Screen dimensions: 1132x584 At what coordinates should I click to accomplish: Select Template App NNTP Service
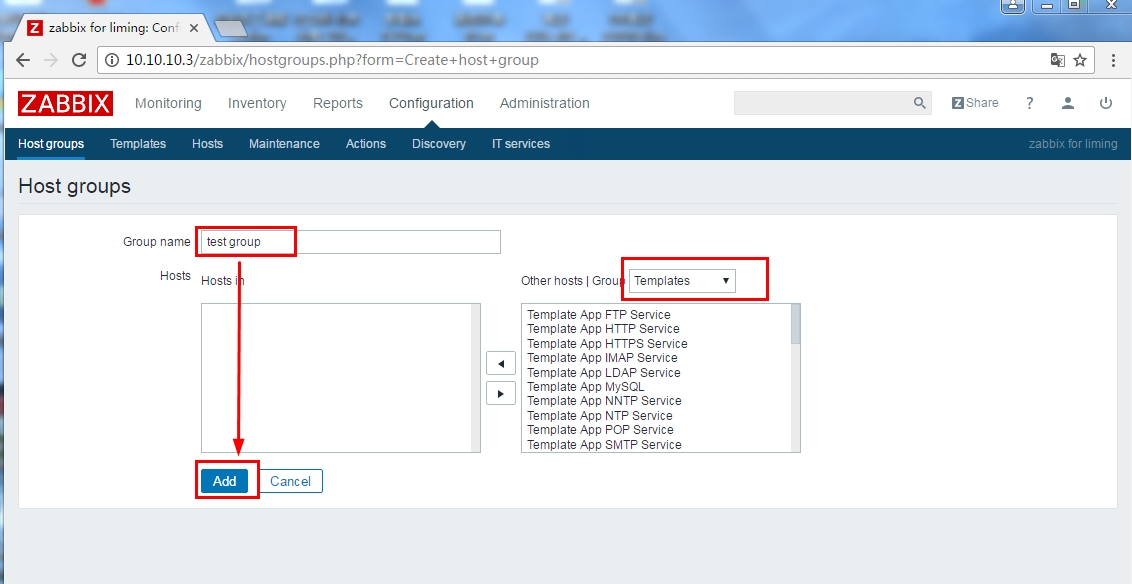point(604,401)
